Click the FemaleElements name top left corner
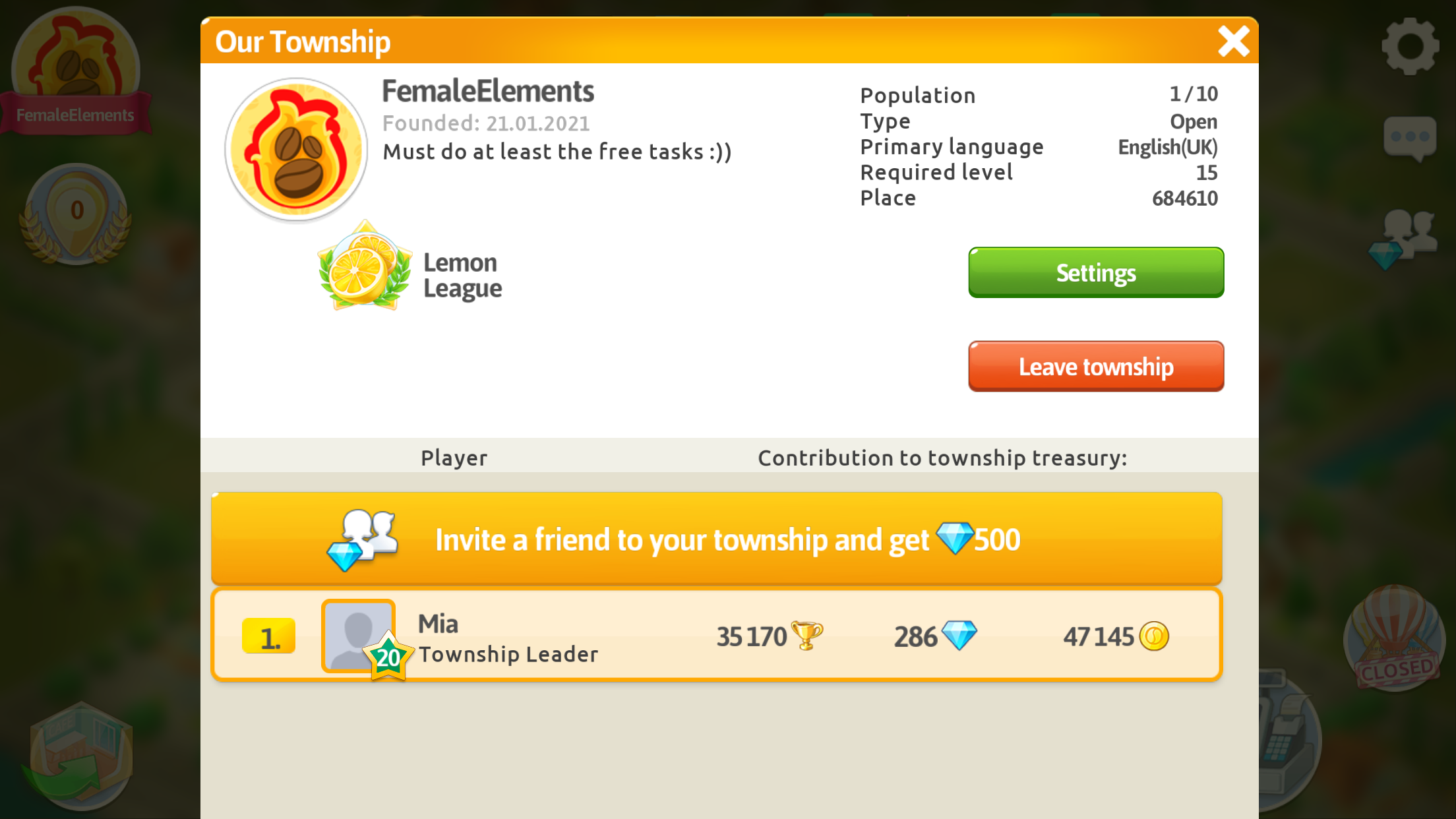The height and width of the screenshot is (819, 1456). point(75,114)
